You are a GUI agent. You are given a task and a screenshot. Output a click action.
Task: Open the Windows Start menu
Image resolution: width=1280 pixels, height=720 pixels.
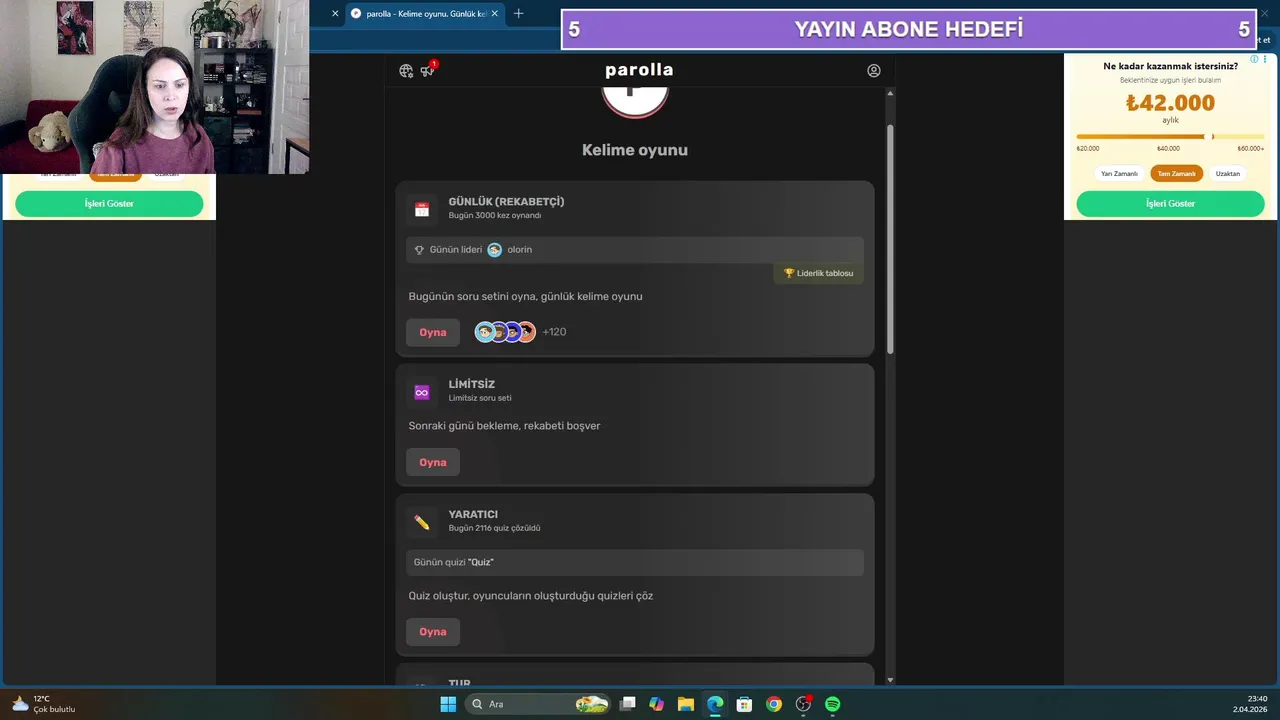tap(448, 704)
